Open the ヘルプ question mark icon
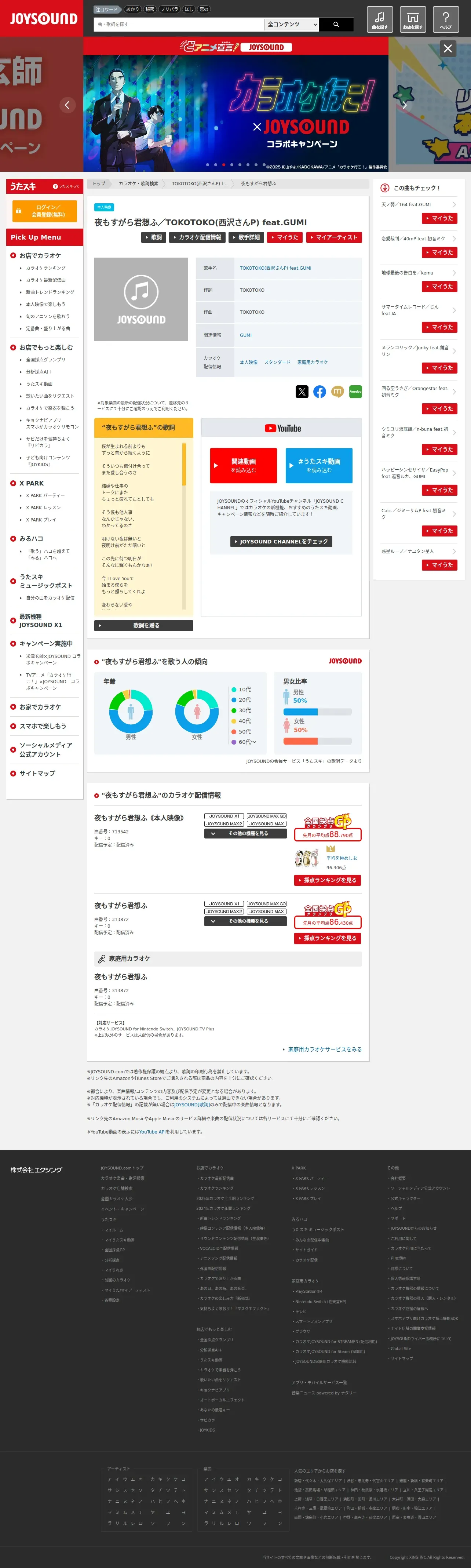Screen dimensions: 471x1568 click(445, 19)
